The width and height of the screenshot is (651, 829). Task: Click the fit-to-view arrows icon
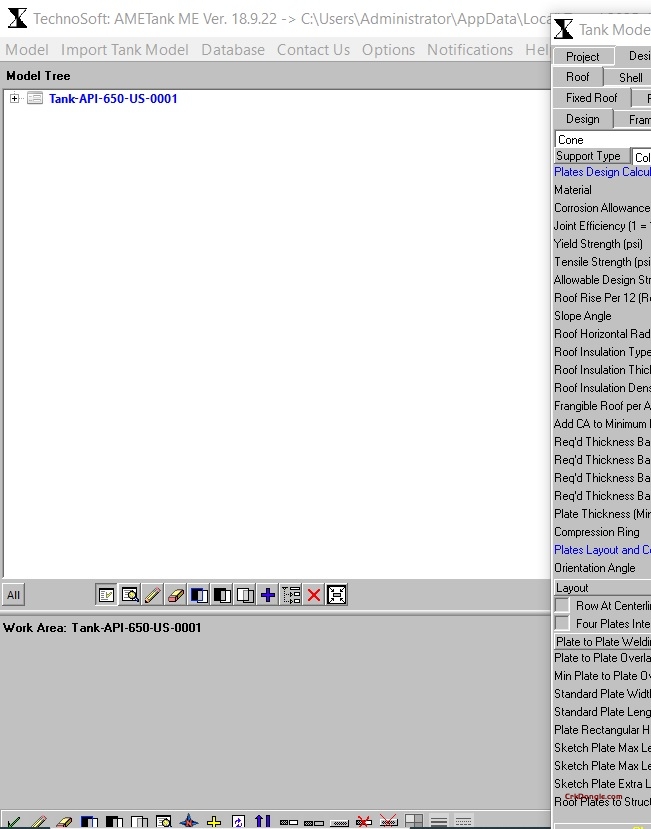point(337,595)
